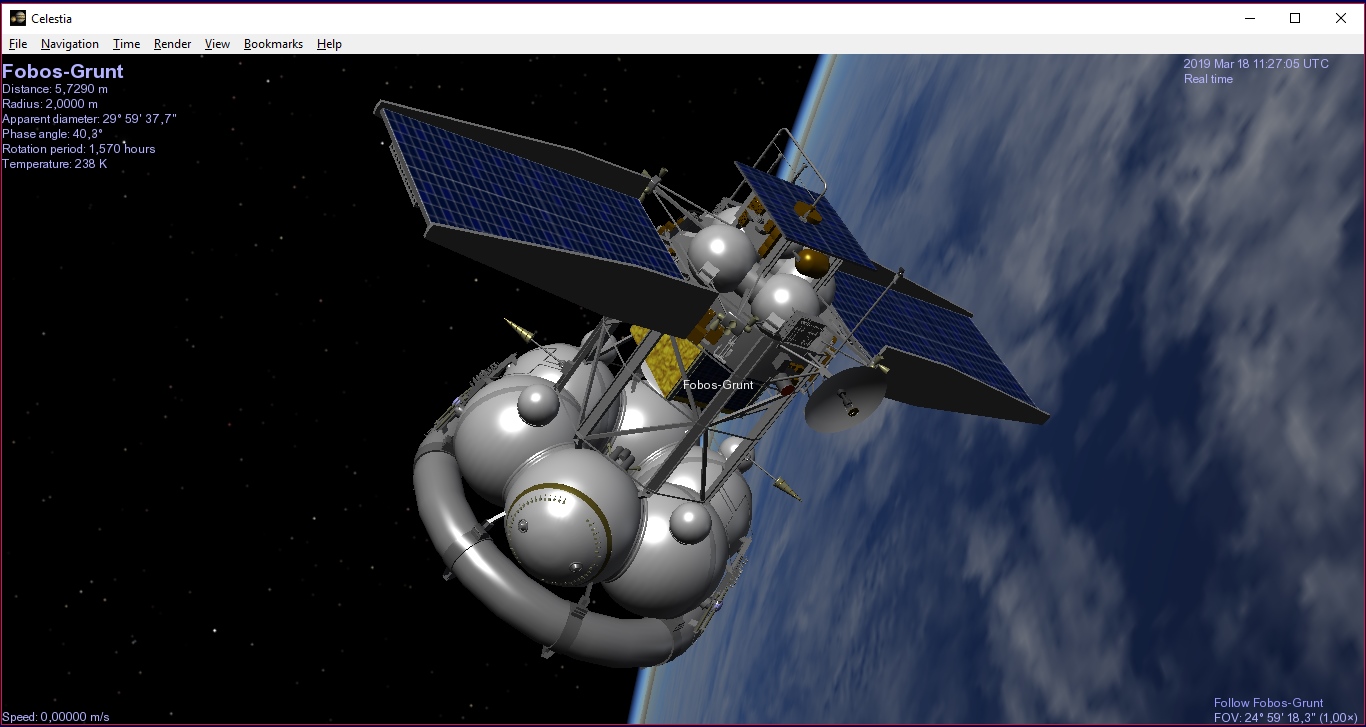Maximize the Celestia window
The image size is (1366, 727).
click(1295, 18)
